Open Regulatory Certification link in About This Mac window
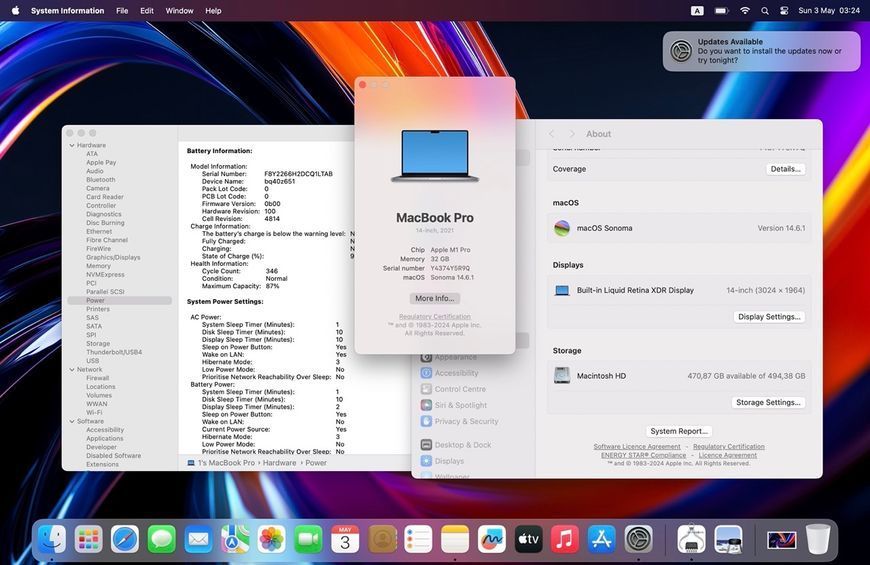 434,316
